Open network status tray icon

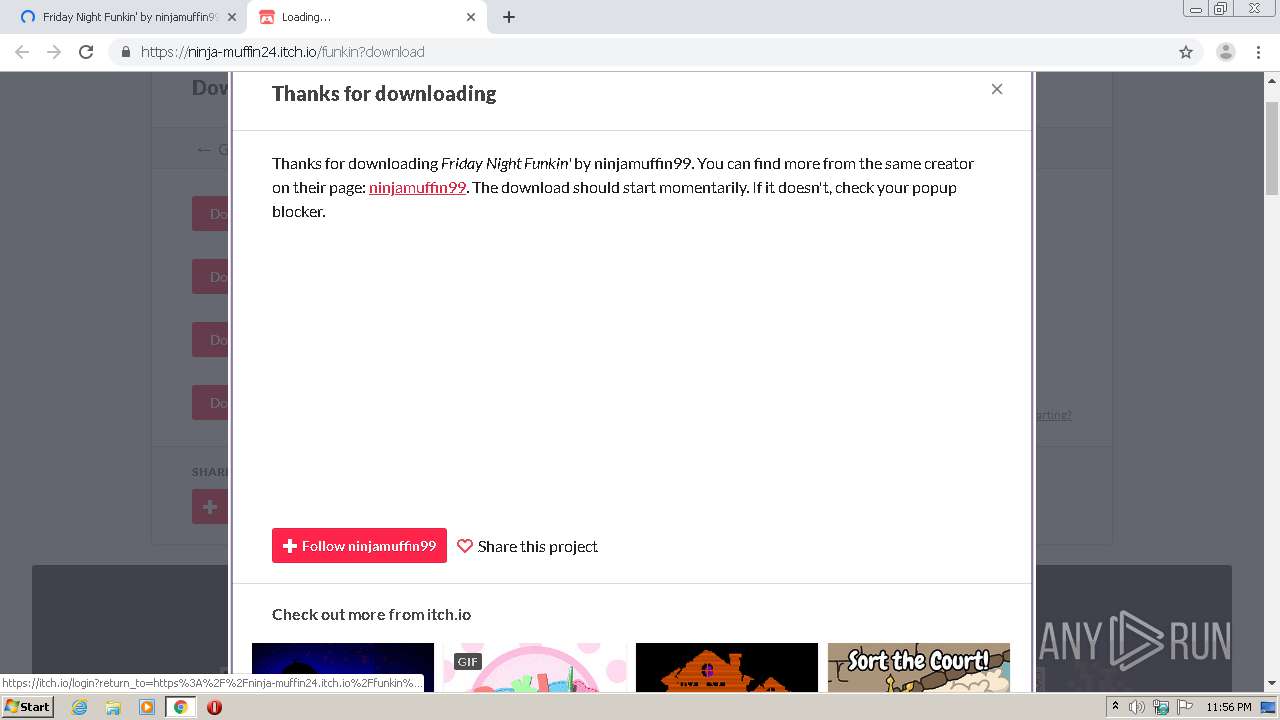(1161, 707)
